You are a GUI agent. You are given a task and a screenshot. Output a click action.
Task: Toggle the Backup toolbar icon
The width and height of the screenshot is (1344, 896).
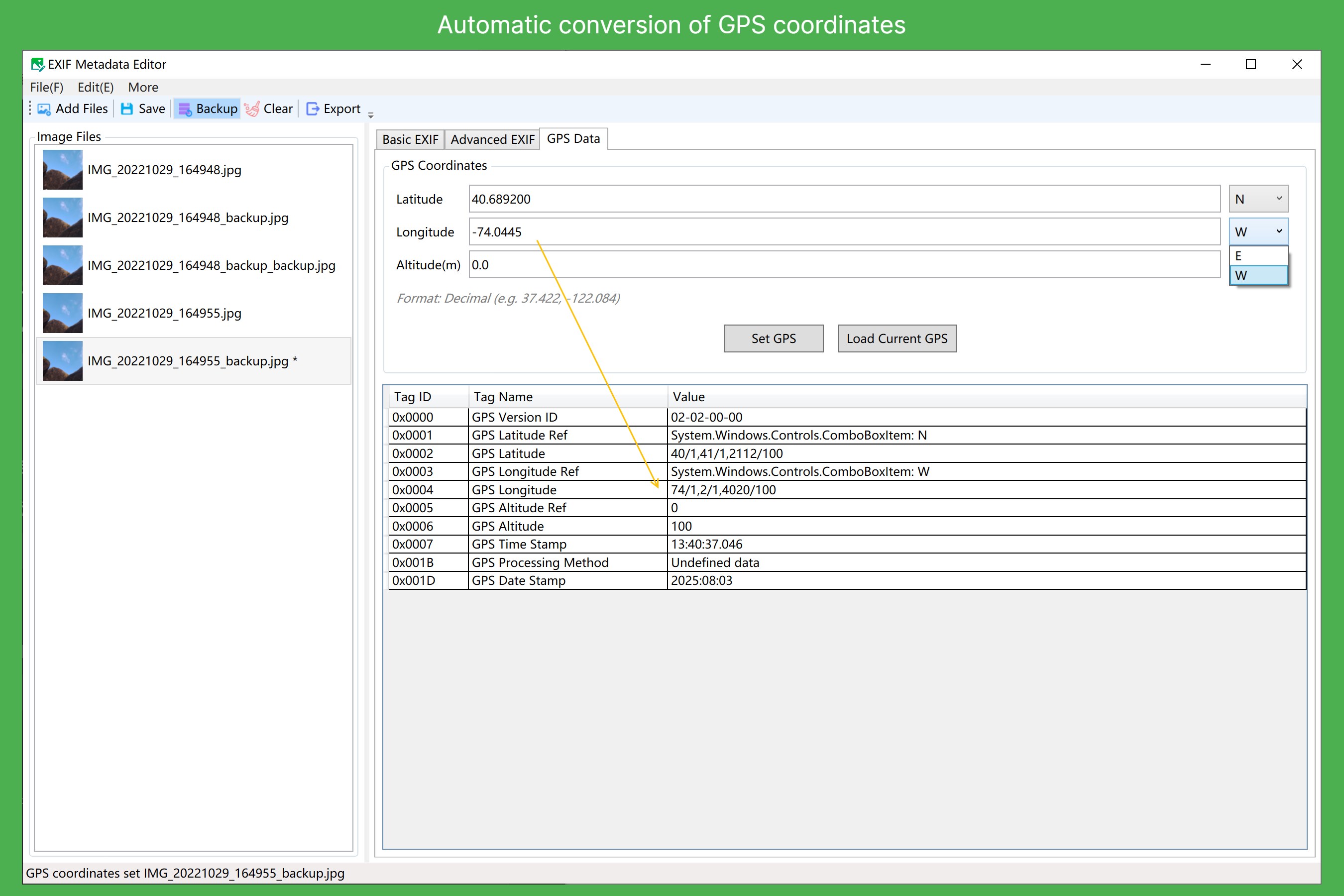pos(185,109)
